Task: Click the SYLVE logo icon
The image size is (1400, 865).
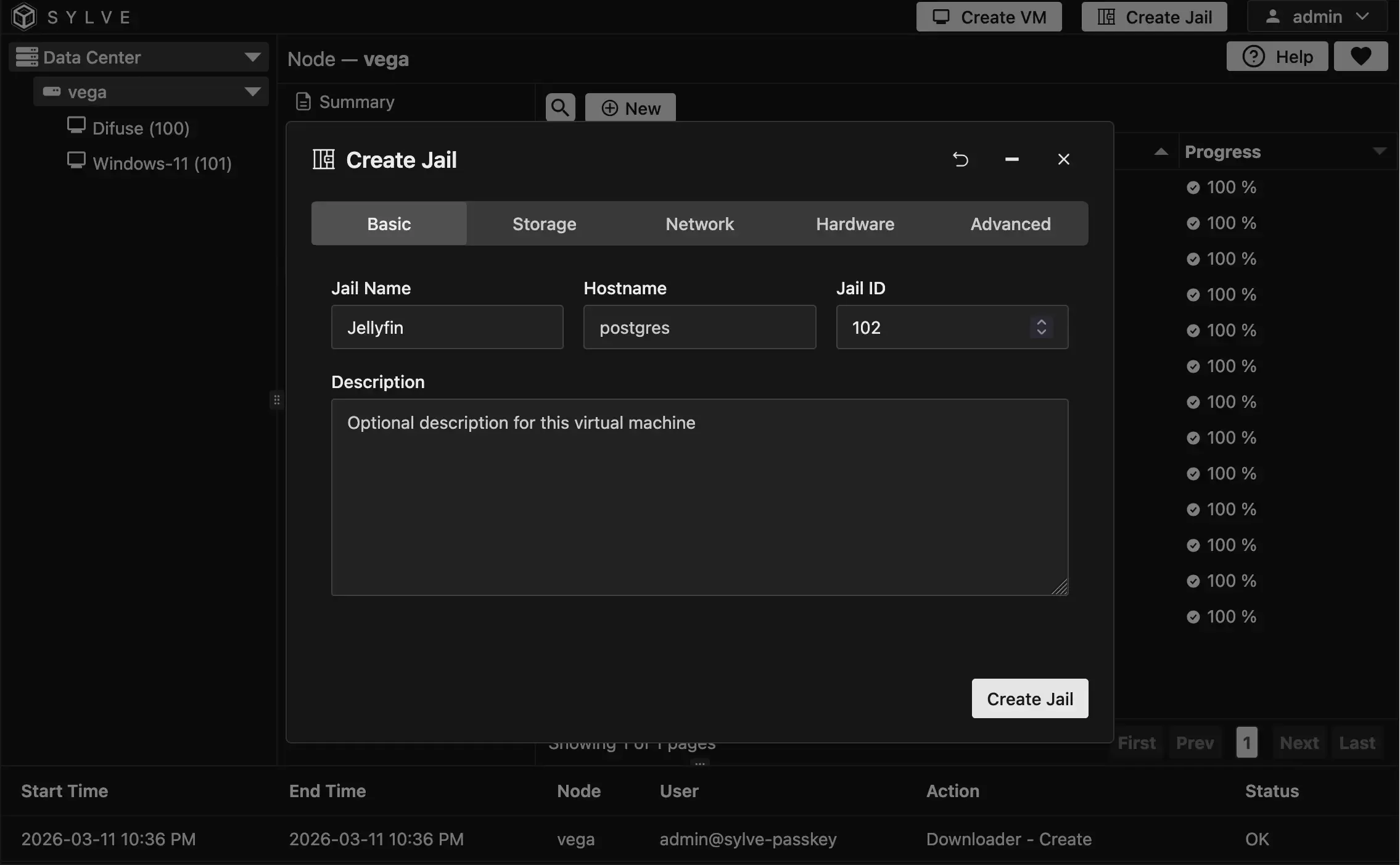Action: coord(23,17)
